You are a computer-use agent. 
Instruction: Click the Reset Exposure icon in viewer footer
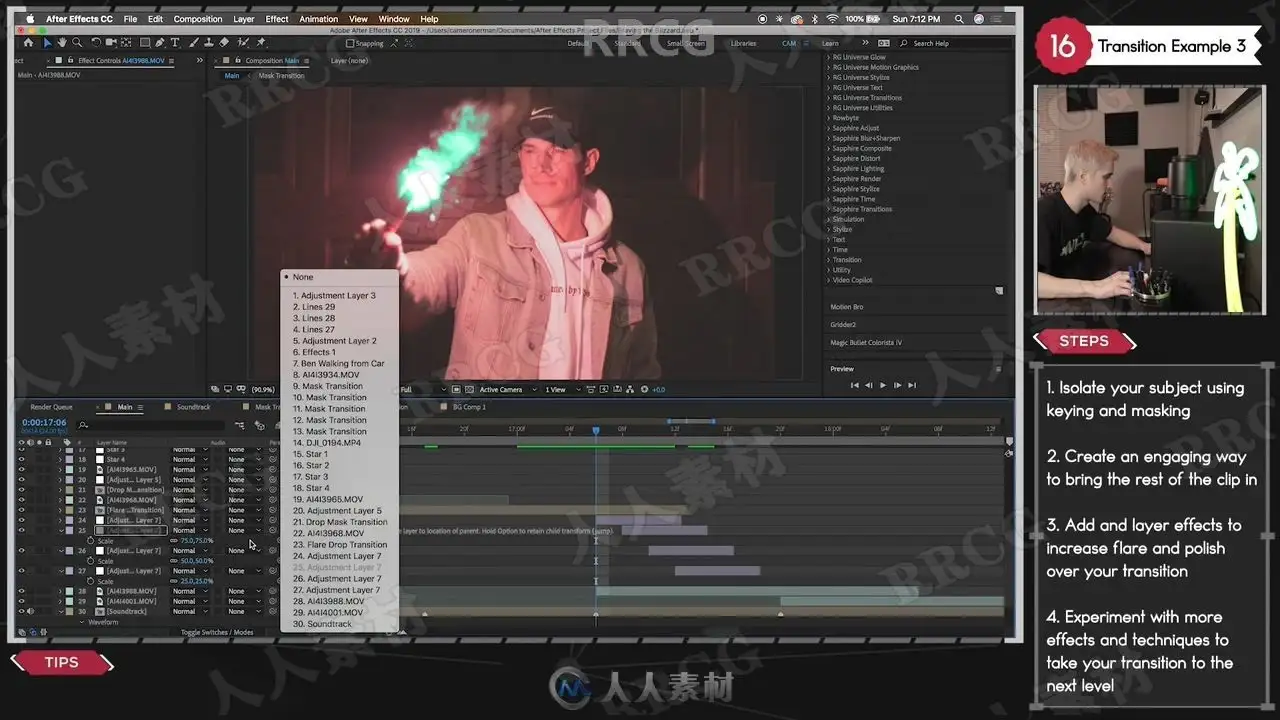point(644,389)
